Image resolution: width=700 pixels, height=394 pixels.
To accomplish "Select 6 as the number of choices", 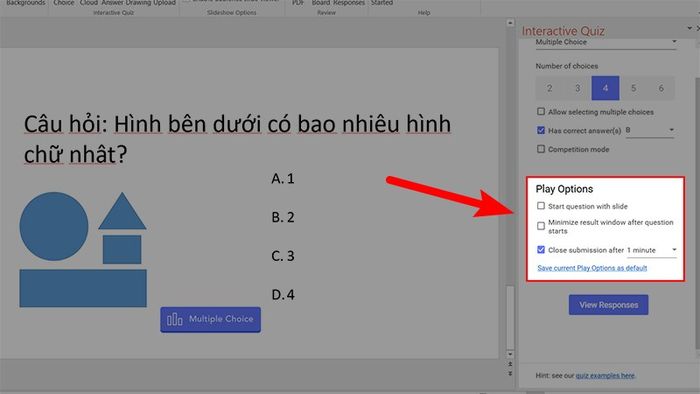I will coord(661,88).
